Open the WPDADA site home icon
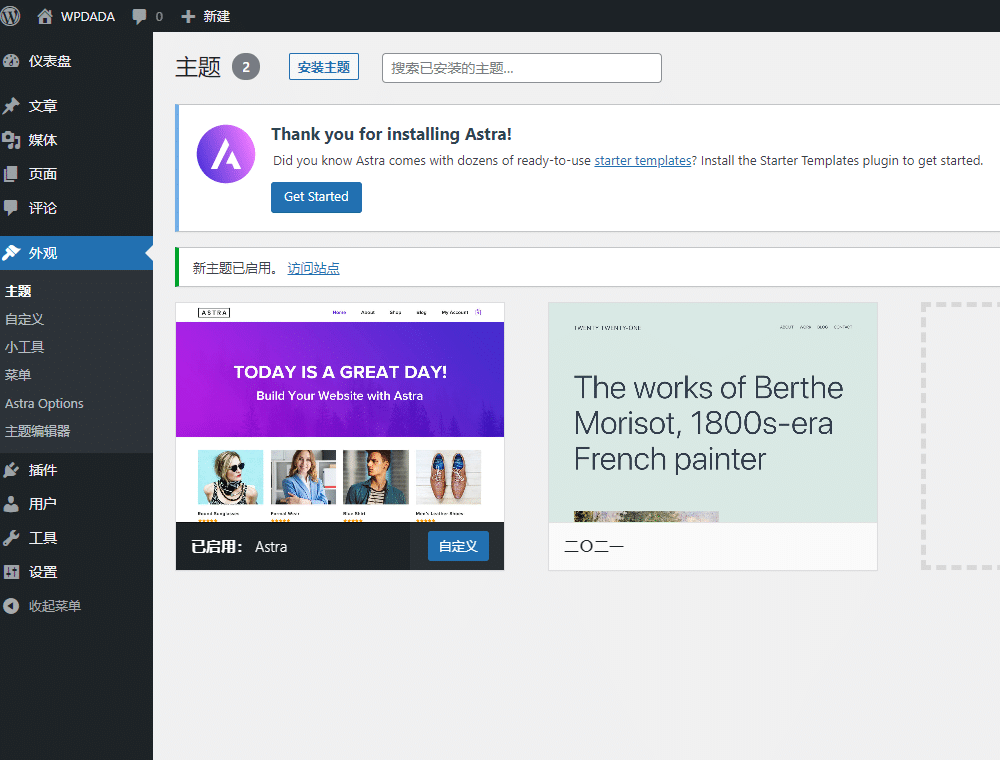The width and height of the screenshot is (1000, 760). [x=45, y=16]
